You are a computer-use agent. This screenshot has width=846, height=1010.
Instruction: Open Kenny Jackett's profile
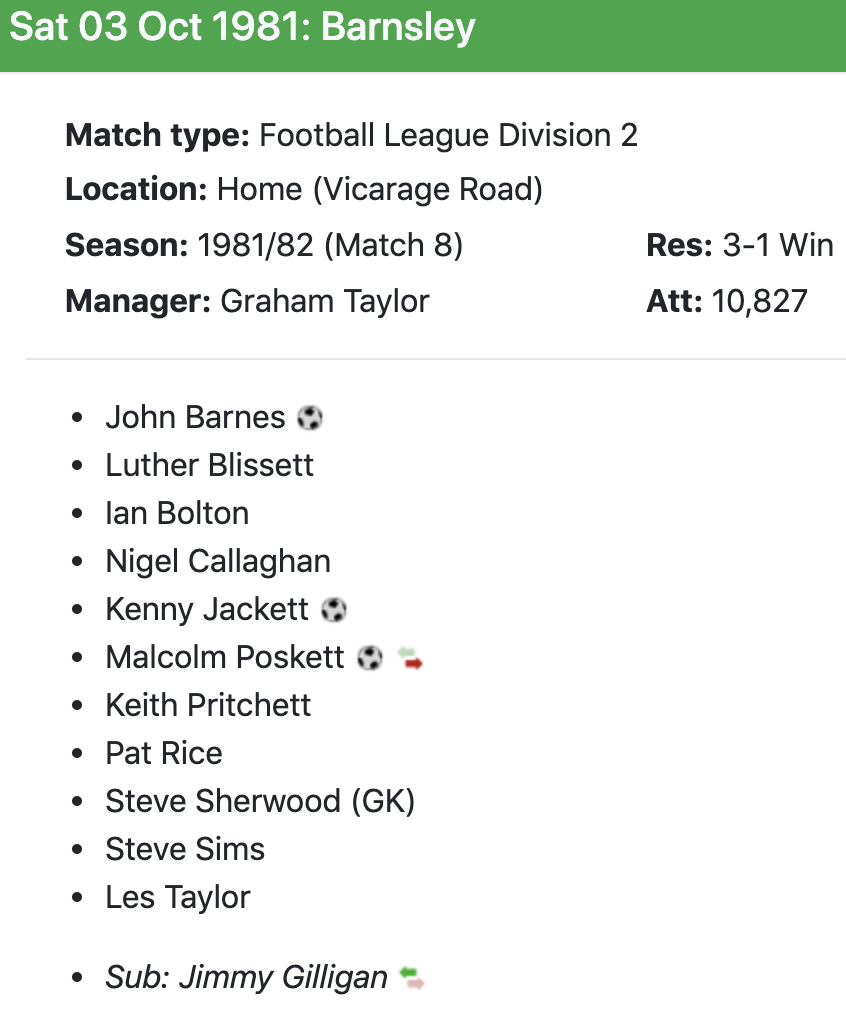(x=207, y=609)
